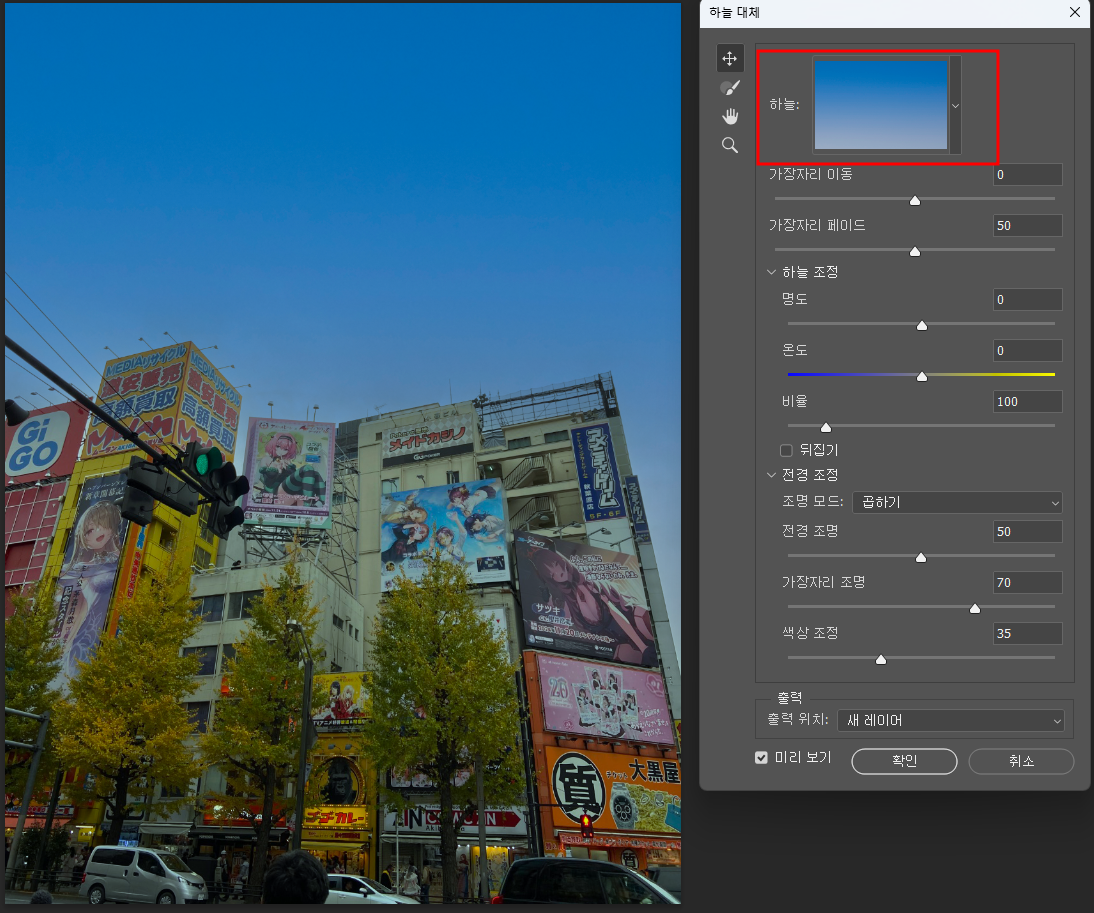Click the 하늘 대체 dialog title

pos(734,13)
